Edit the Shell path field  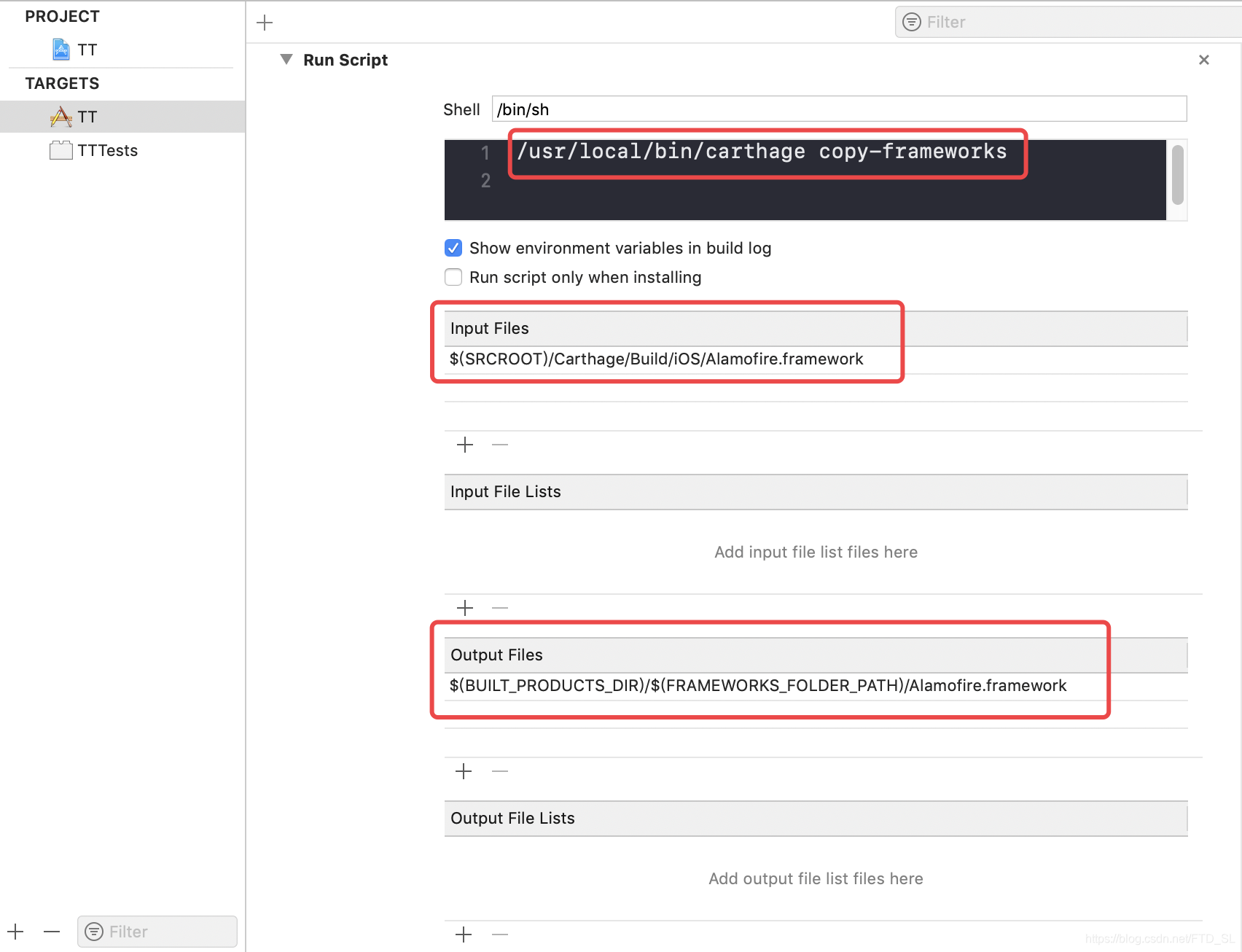pos(839,109)
